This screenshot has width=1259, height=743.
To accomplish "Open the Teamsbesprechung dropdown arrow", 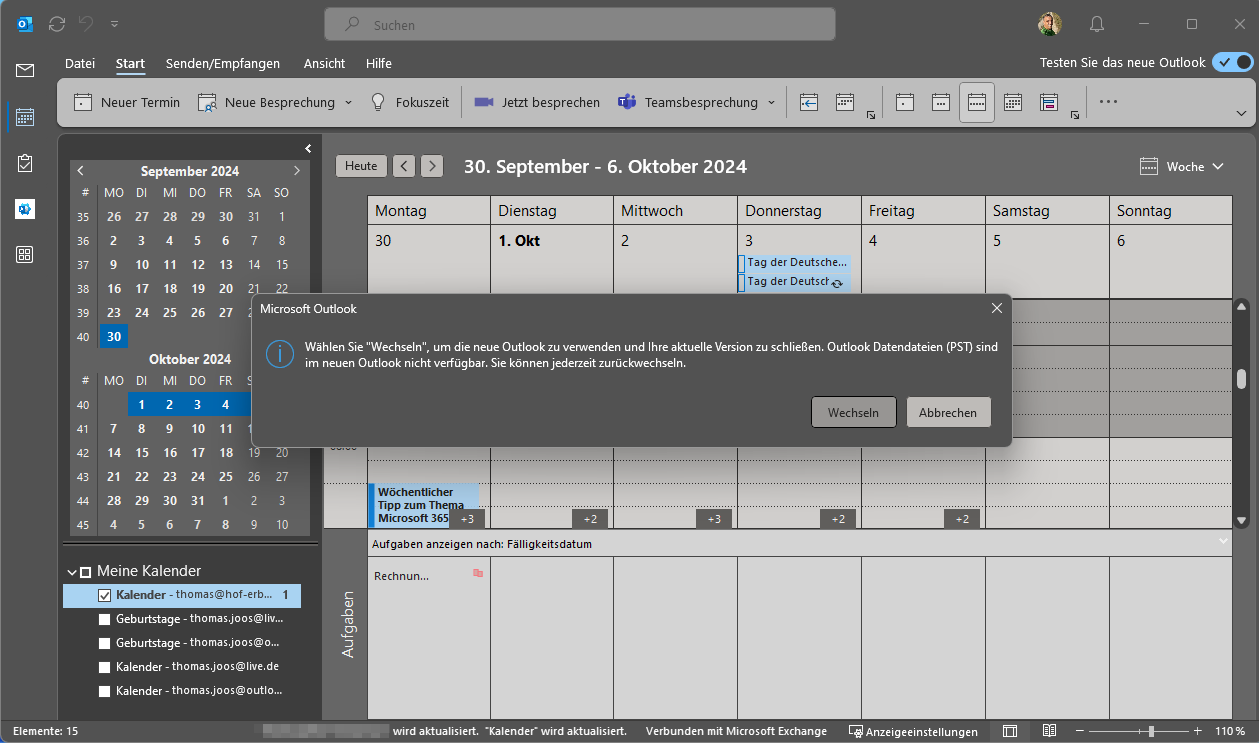I will [x=770, y=102].
